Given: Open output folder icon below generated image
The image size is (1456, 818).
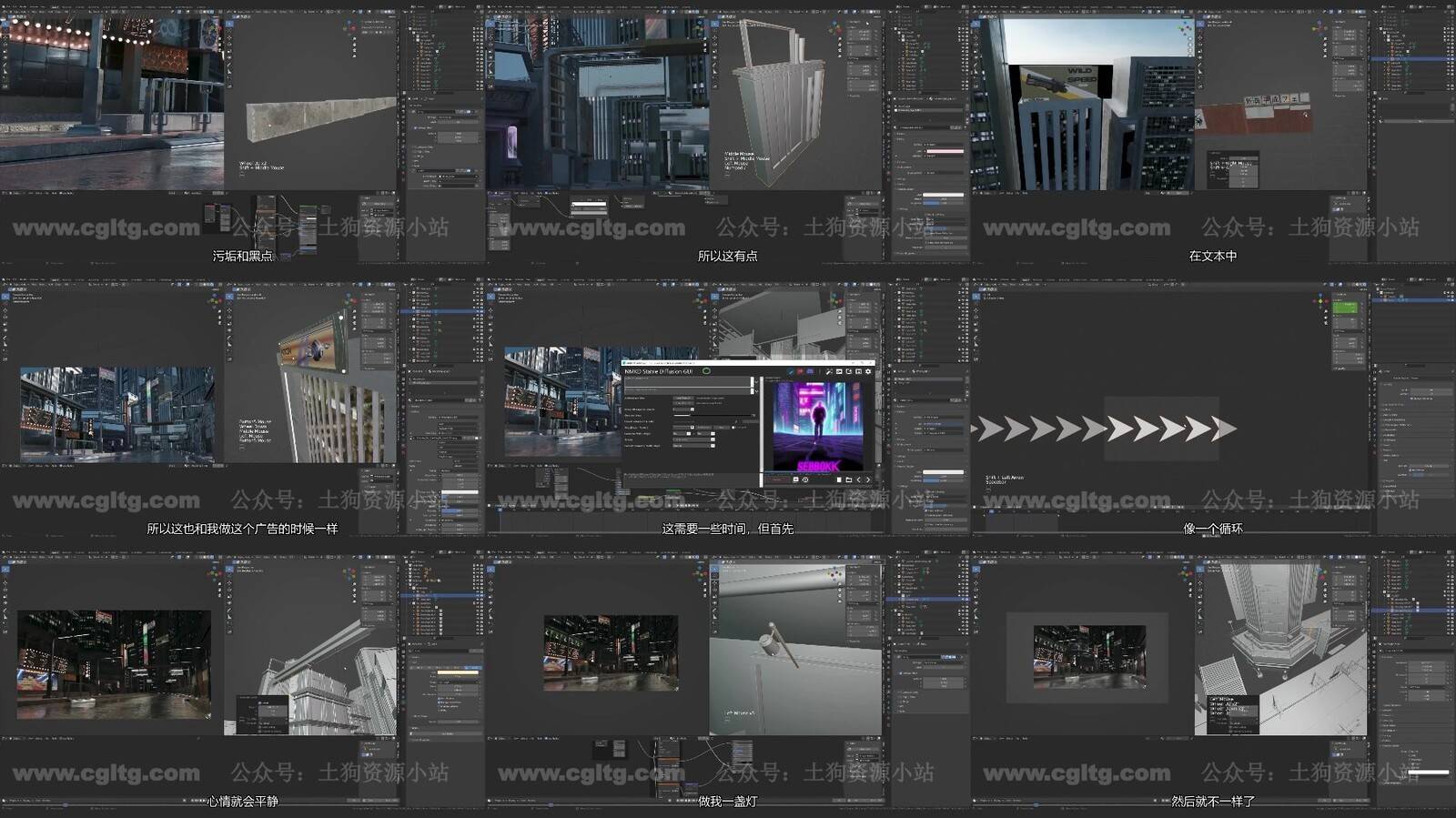Looking at the screenshot, I should click(x=849, y=480).
